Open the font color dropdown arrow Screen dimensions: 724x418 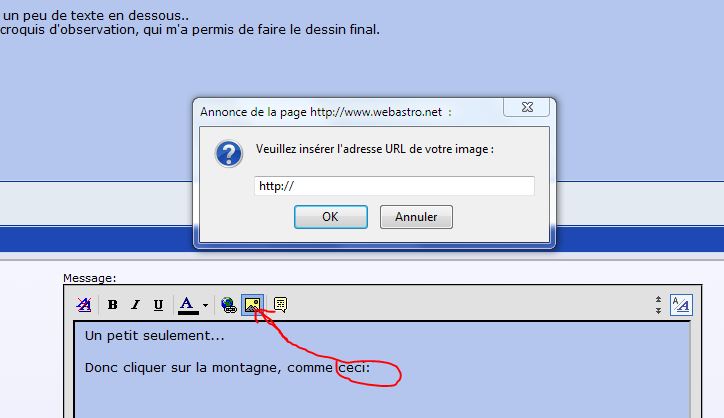click(205, 305)
